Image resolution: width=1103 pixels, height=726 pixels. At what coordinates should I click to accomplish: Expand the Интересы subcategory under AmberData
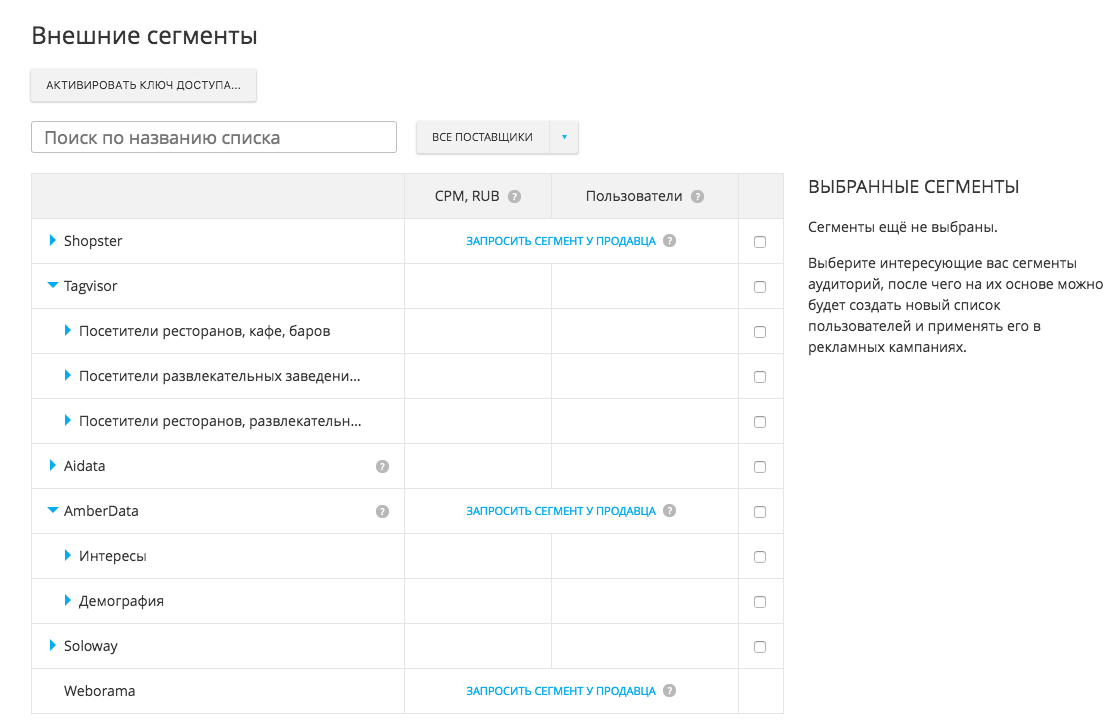(68, 556)
